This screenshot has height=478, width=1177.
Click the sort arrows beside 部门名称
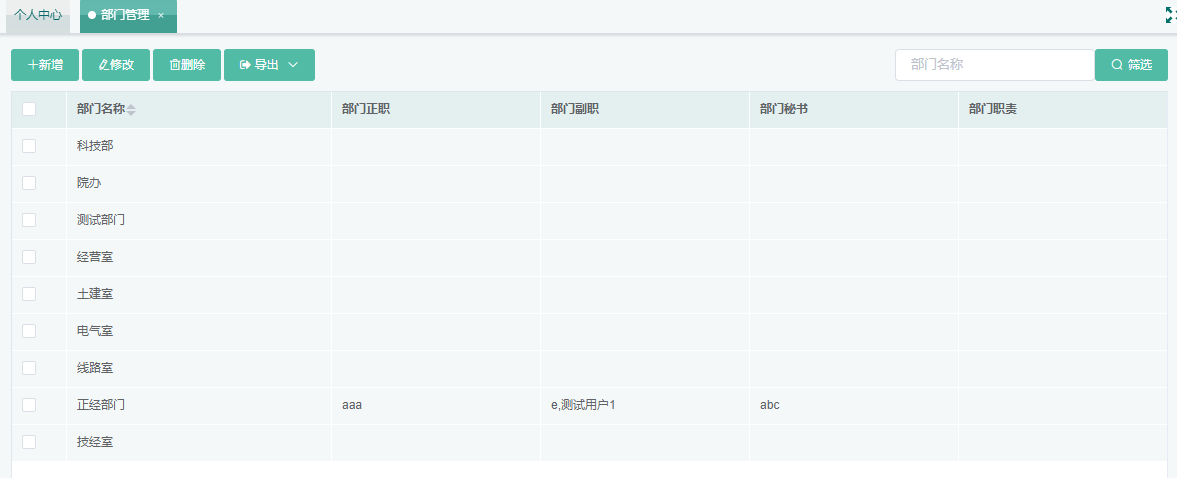tap(131, 109)
